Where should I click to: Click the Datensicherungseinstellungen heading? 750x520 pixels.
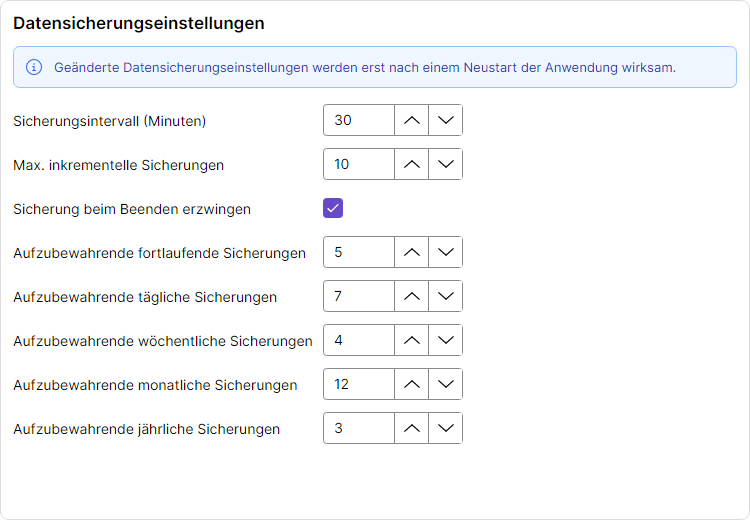(x=139, y=23)
